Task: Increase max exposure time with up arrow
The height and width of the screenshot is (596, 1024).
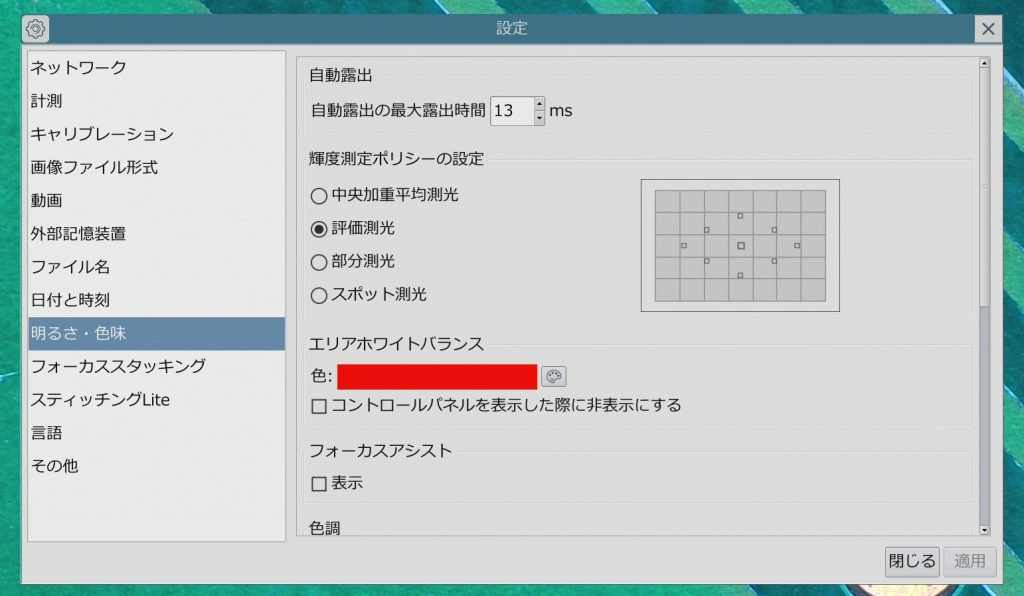Action: 540,103
